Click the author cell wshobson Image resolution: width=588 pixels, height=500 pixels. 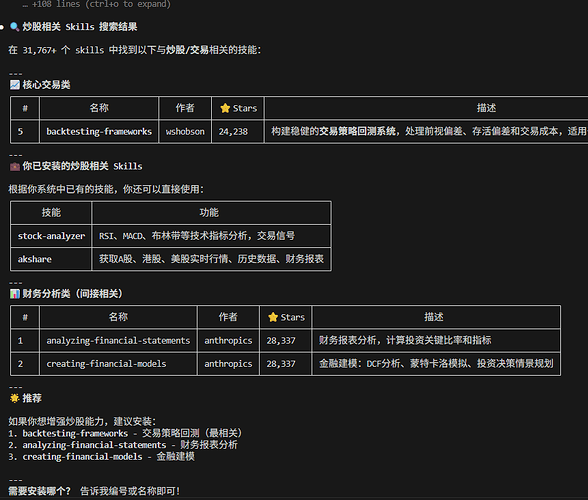coord(185,132)
